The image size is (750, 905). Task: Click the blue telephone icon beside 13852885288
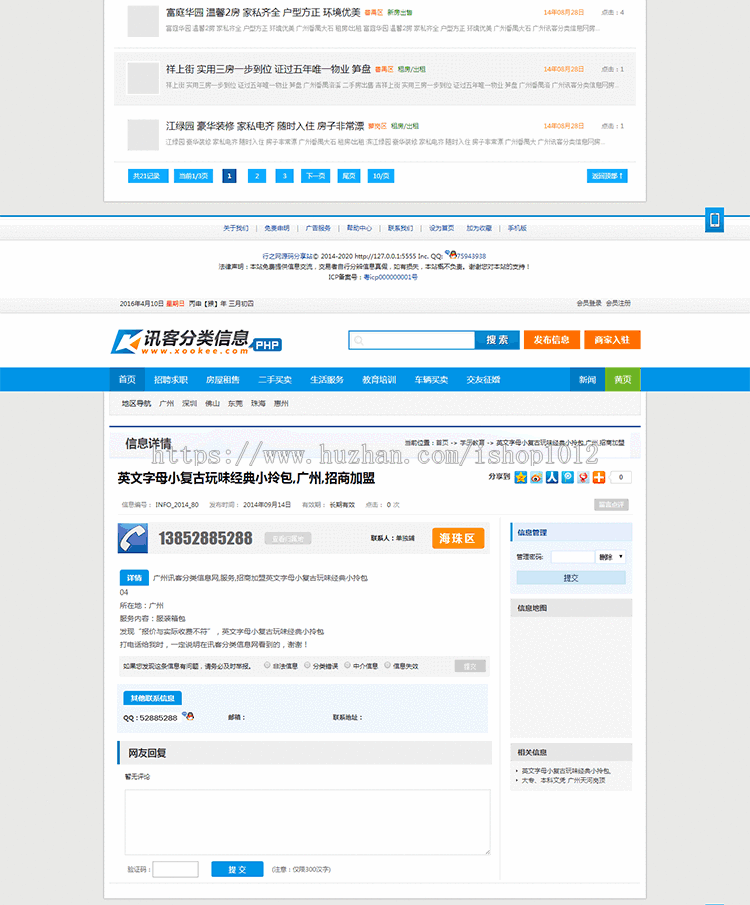[133, 538]
